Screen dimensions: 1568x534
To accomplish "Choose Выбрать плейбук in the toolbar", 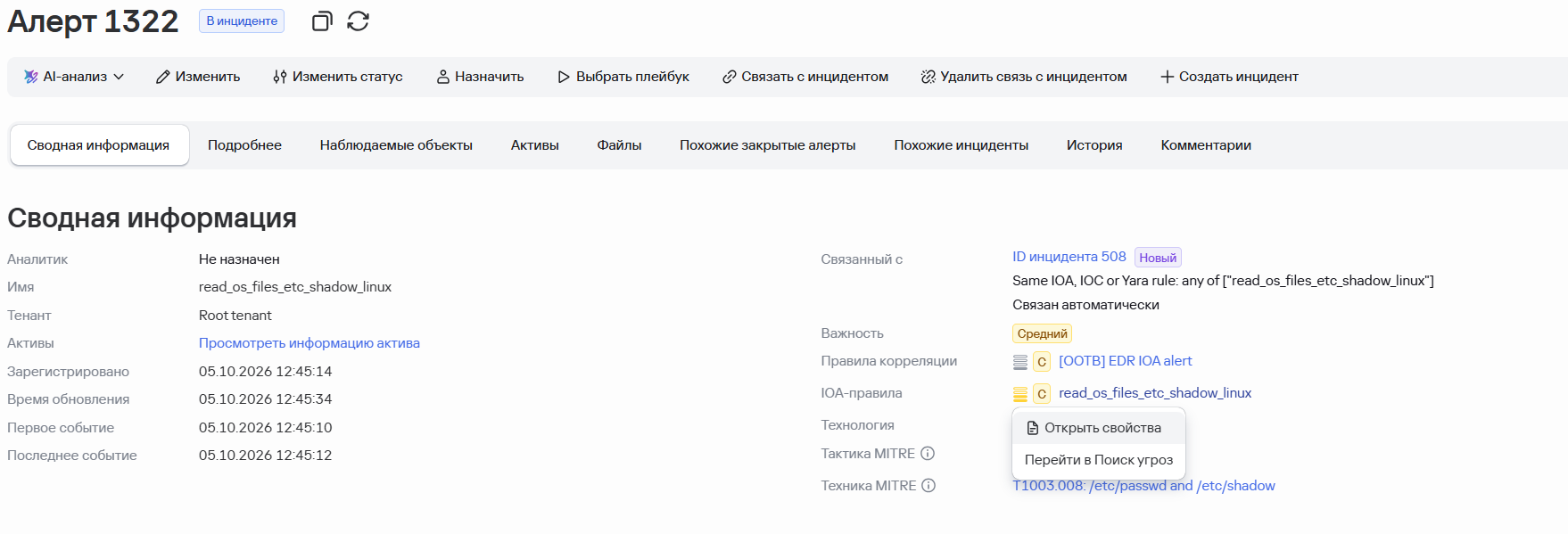I will point(623,77).
